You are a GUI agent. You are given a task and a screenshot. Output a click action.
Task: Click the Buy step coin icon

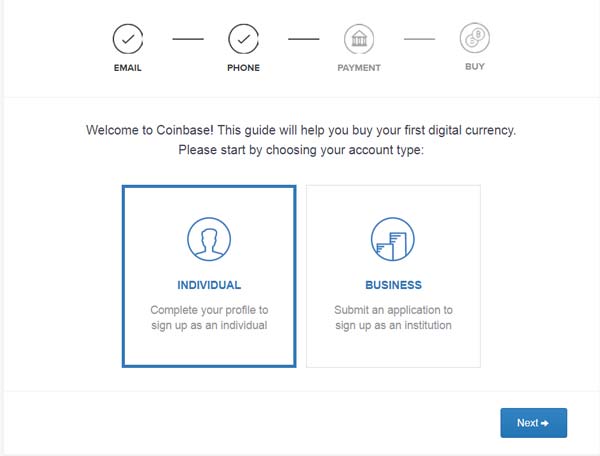click(475, 39)
